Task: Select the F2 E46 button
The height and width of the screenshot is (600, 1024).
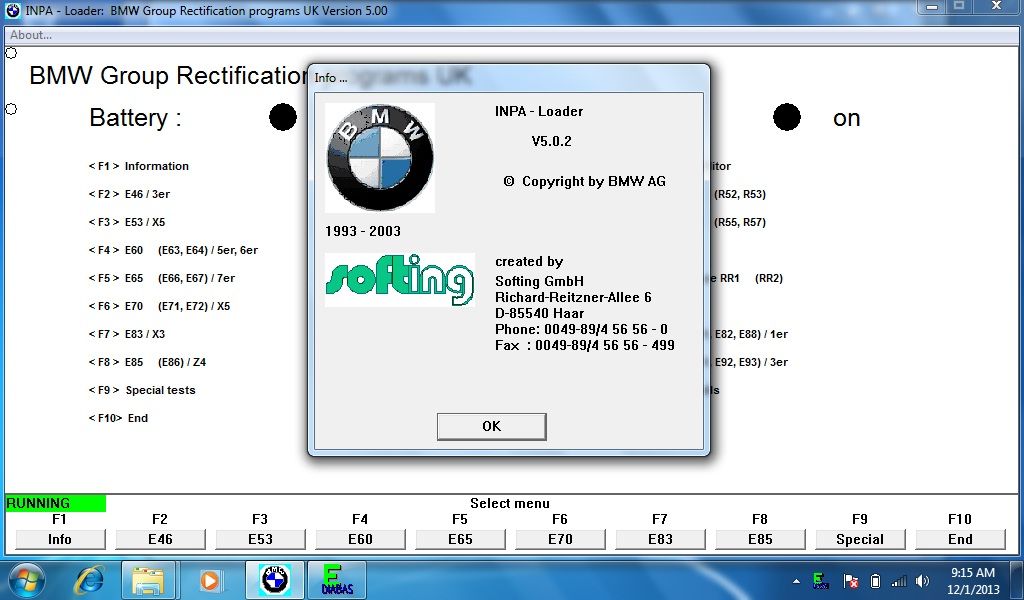Action: (160, 539)
